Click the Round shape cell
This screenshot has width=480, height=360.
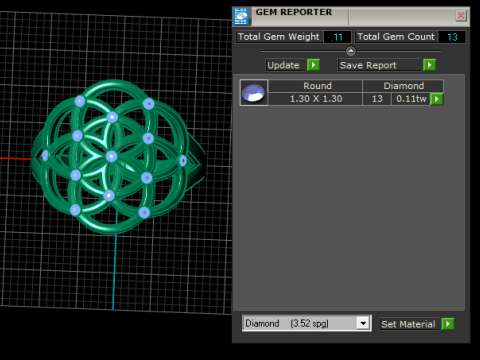[x=315, y=86]
